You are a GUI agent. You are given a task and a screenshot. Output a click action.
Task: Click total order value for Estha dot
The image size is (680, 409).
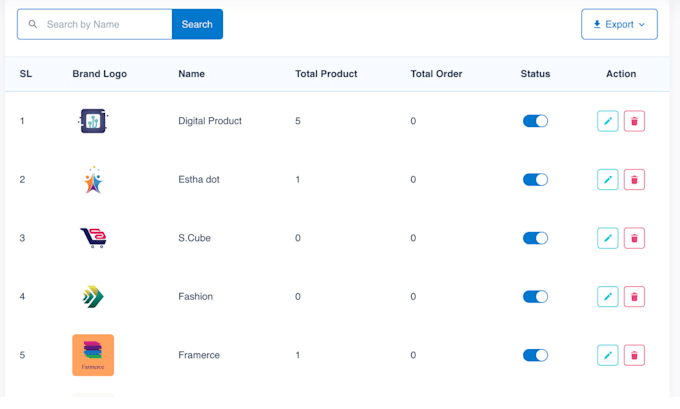pos(413,180)
